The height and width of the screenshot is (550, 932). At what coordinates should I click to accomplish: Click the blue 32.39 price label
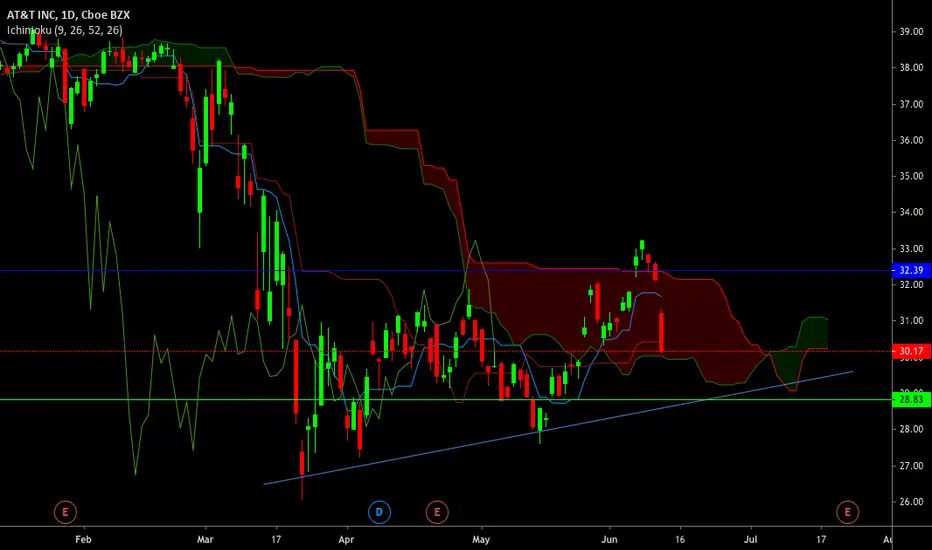[911, 271]
